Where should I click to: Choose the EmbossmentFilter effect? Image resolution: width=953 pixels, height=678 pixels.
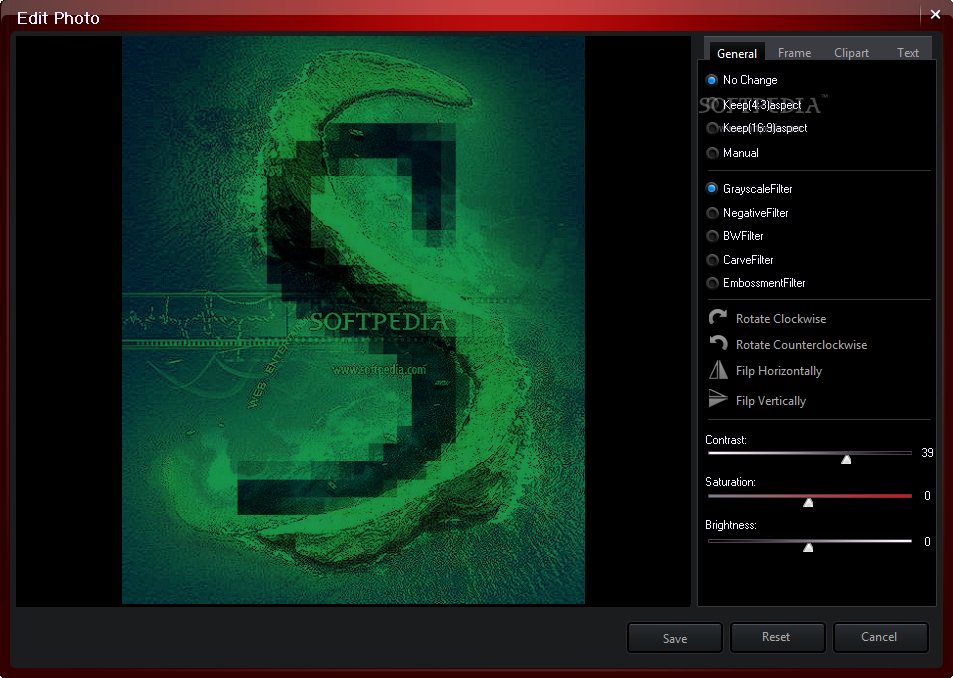pyautogui.click(x=756, y=283)
